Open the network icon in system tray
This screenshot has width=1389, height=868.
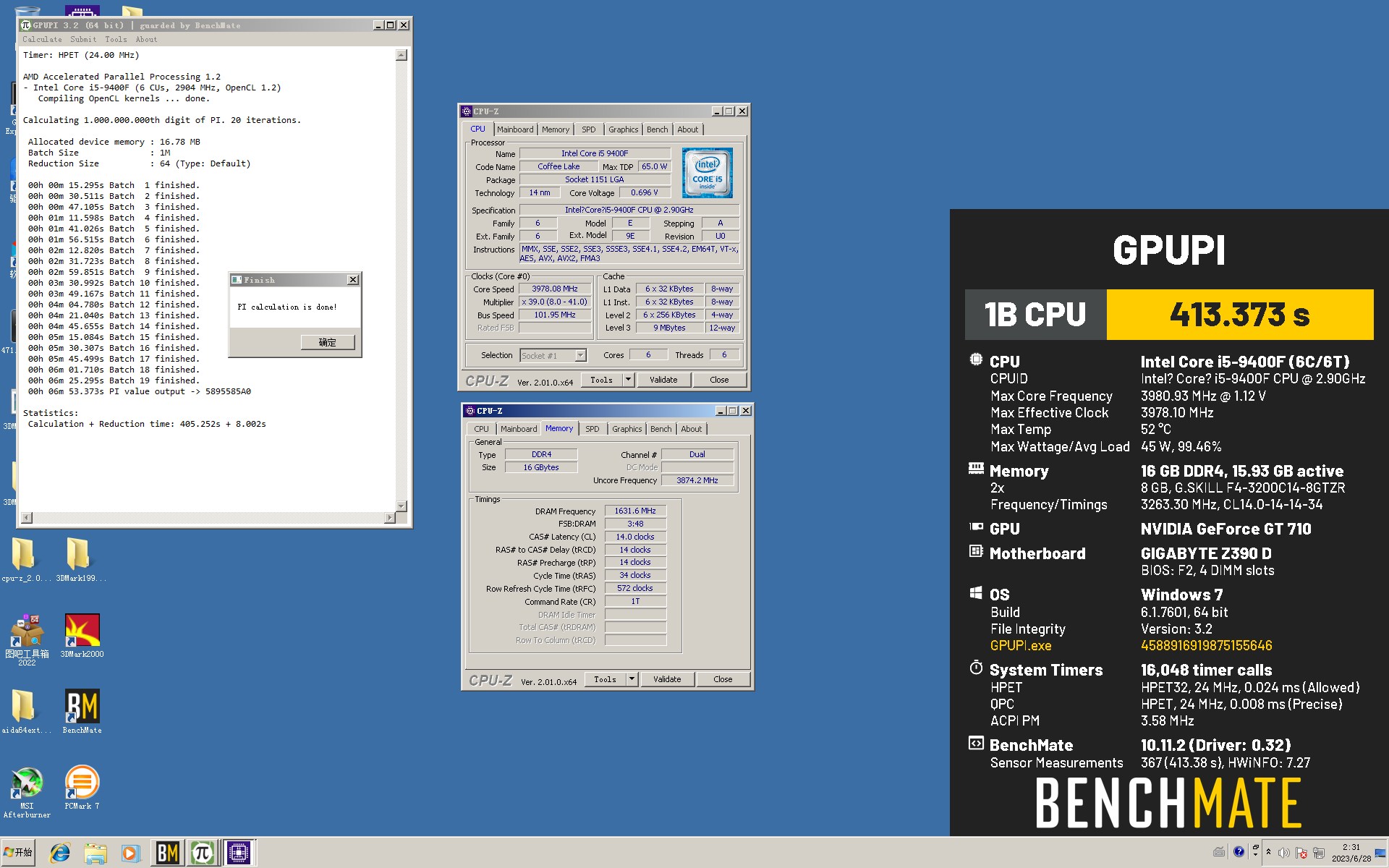[x=1319, y=853]
